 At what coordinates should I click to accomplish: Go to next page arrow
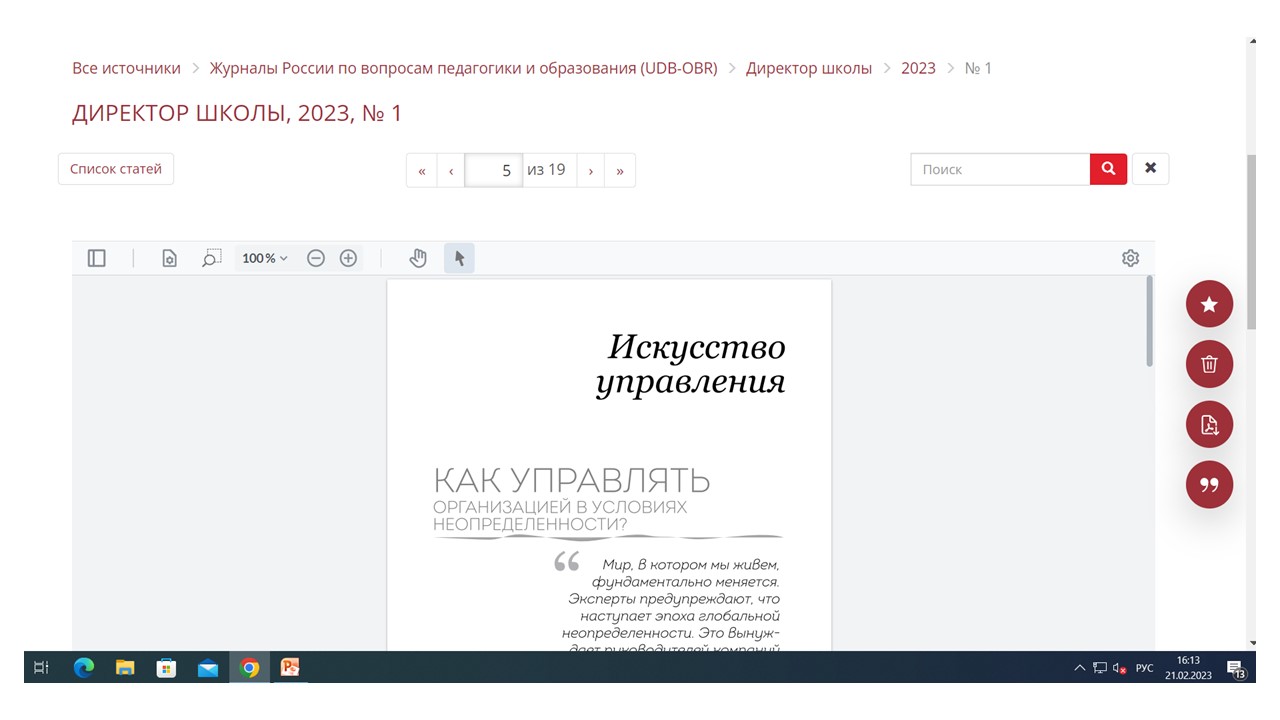591,170
